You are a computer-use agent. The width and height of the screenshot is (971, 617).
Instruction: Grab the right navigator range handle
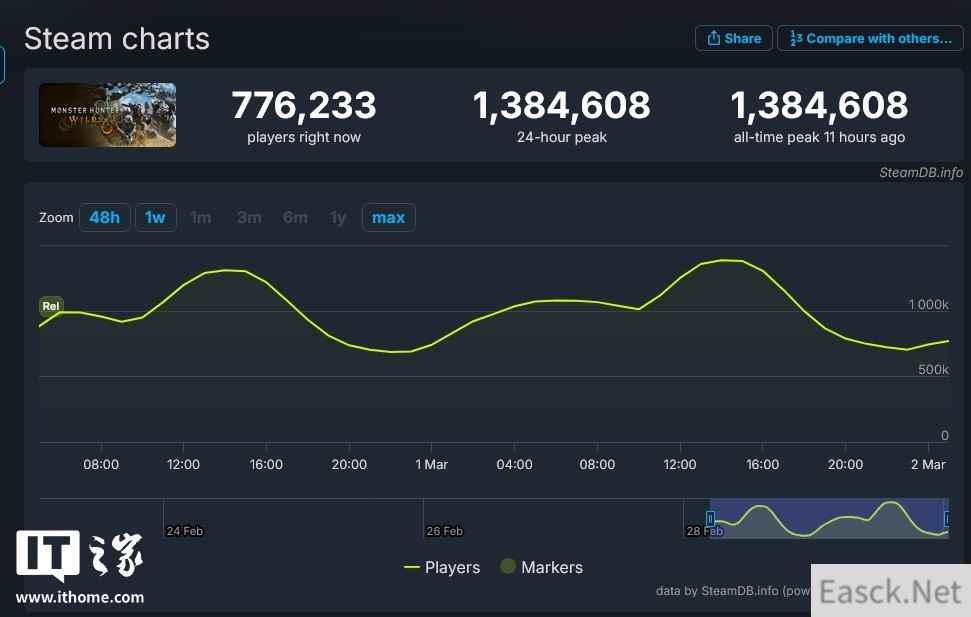[947, 519]
